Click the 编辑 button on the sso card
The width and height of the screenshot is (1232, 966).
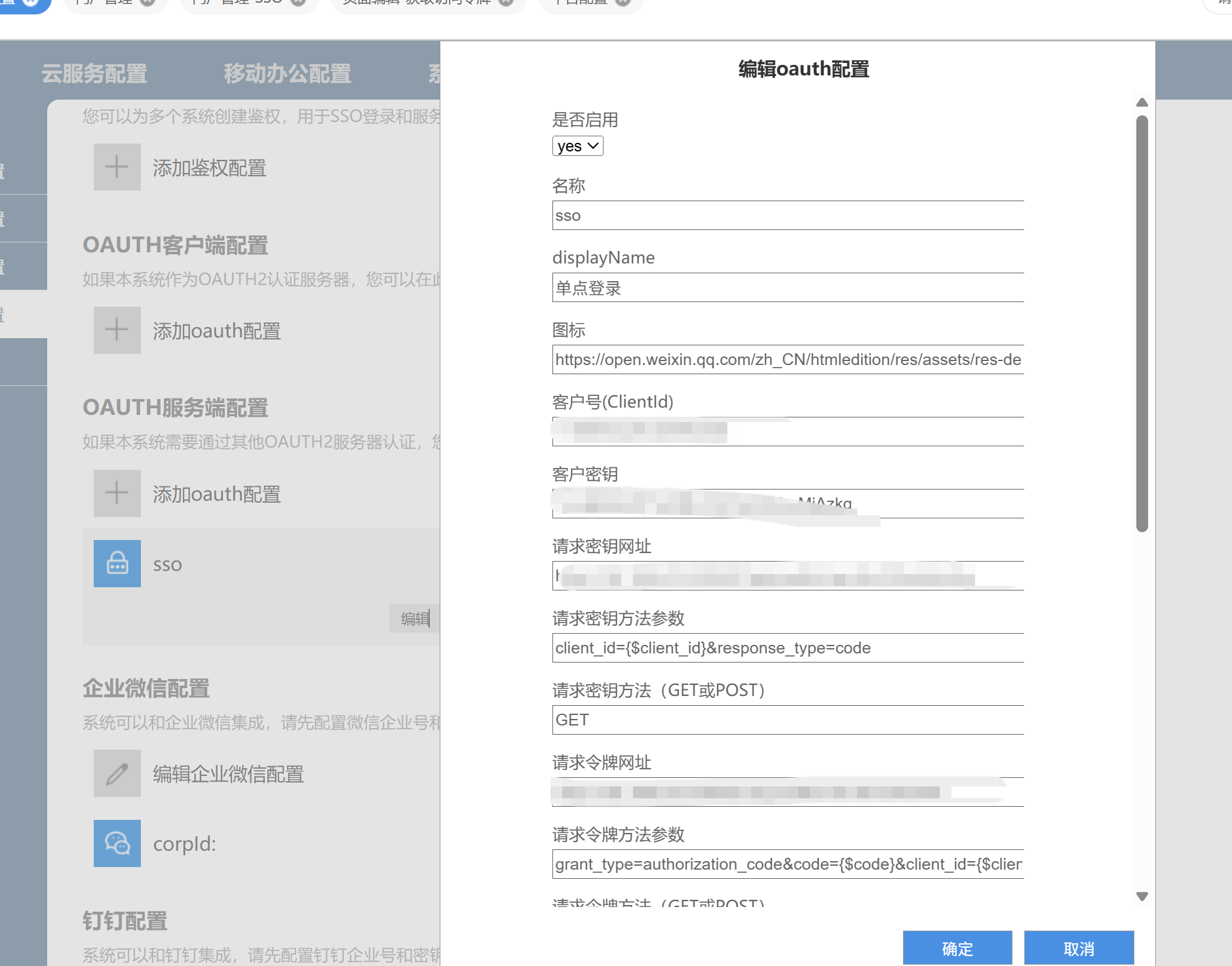tap(415, 619)
